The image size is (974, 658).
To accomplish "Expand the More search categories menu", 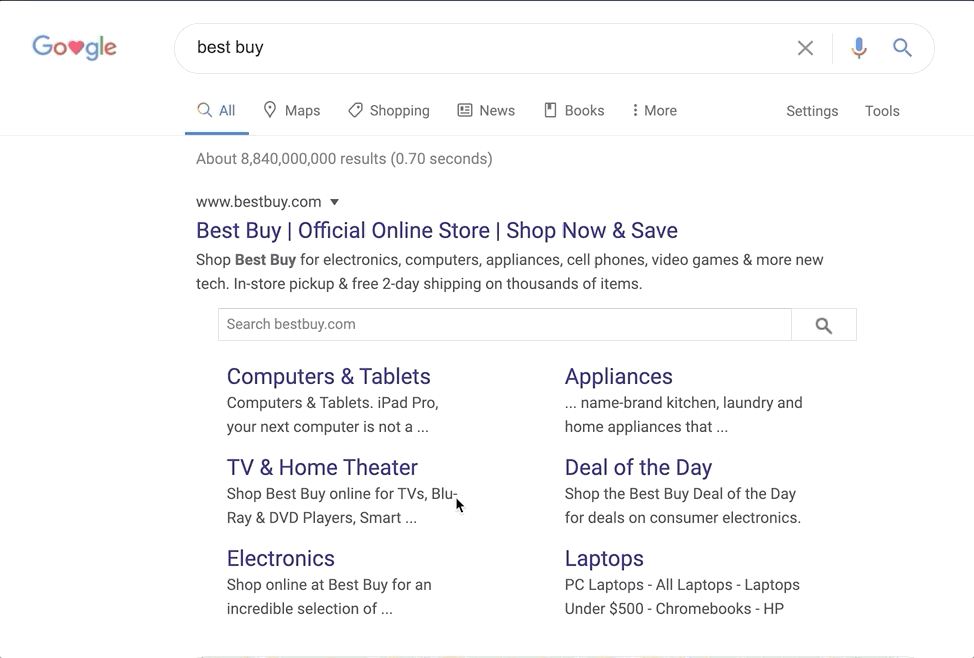I will click(654, 111).
